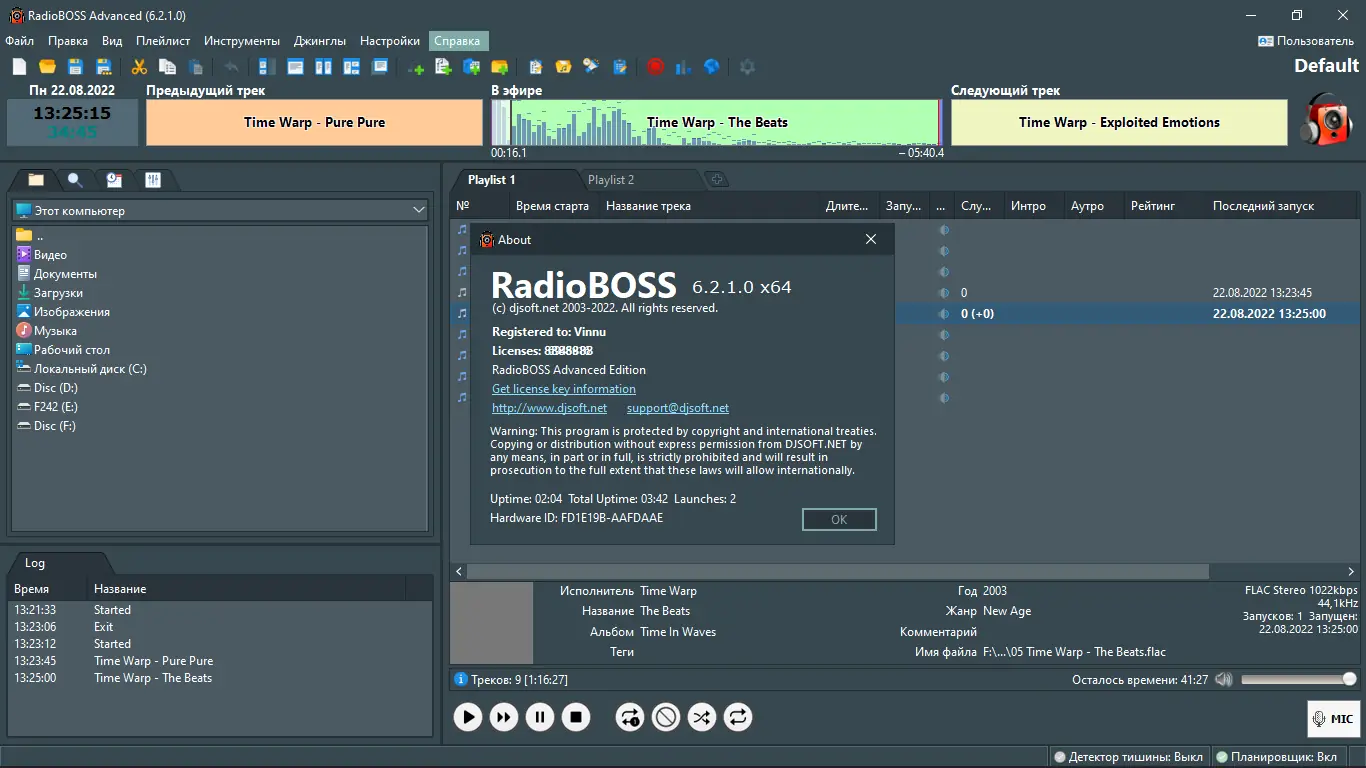
Task: Switch to the Playlist 2 tab
Action: [611, 180]
